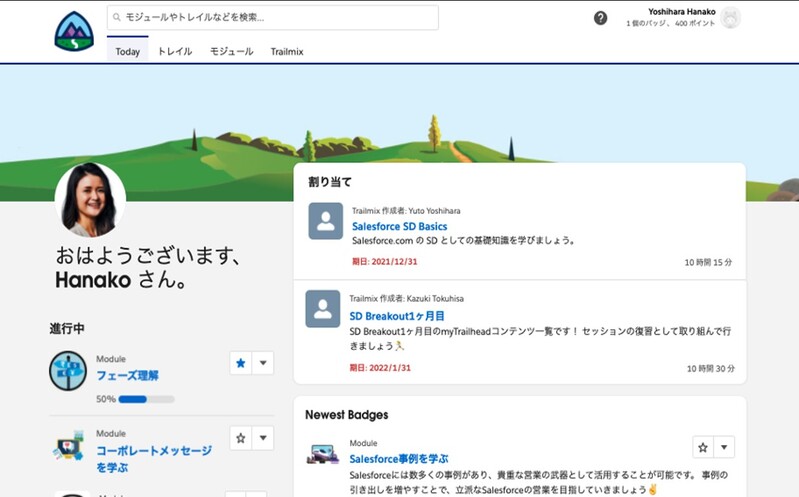Click the コーポレートメッセージを学ぶ module icon
Screen dimensions: 799x497
(68, 446)
